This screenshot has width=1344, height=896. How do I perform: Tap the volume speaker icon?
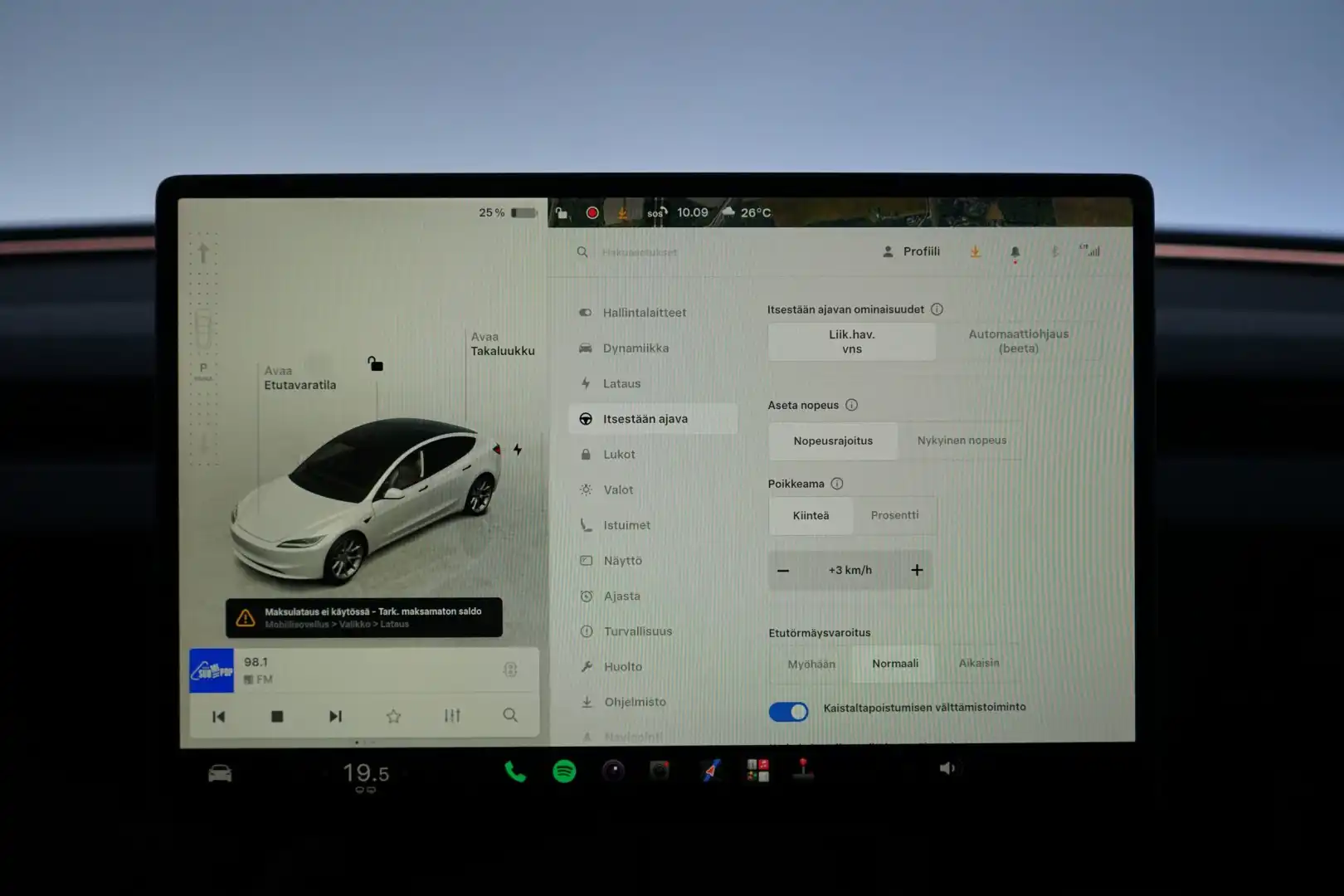(947, 768)
